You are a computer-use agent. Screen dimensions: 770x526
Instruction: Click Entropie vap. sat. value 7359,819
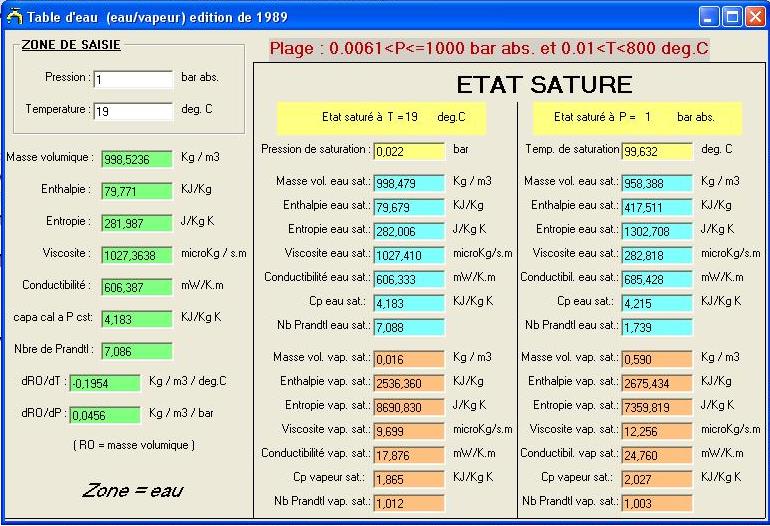click(657, 407)
